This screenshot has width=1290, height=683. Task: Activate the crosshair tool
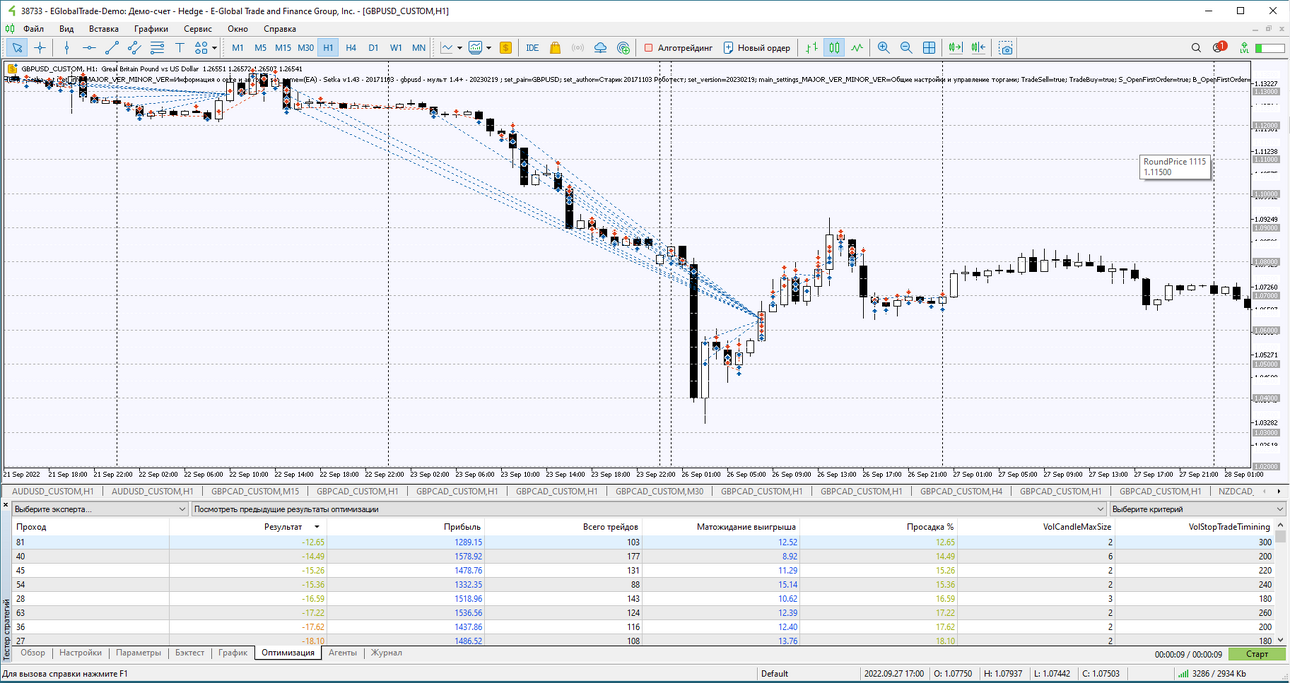click(40, 47)
